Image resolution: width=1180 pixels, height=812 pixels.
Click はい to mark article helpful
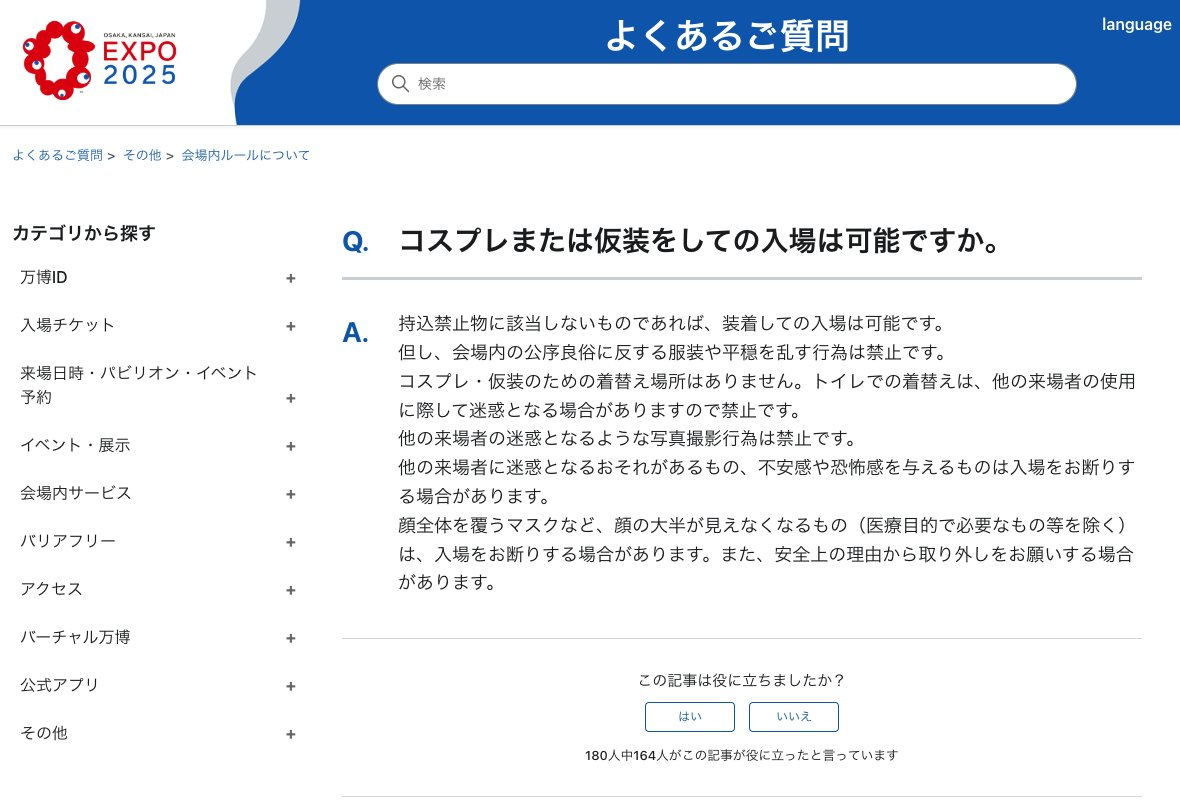(689, 717)
